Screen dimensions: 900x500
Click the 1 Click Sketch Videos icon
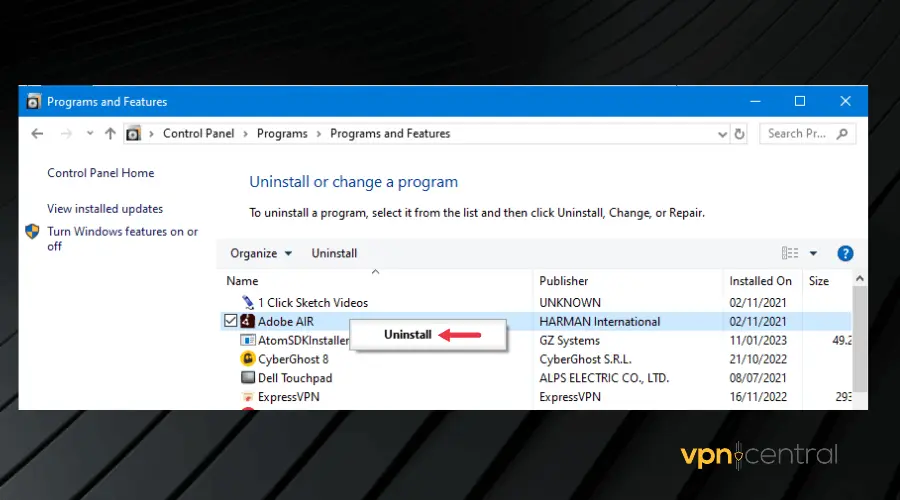247,302
